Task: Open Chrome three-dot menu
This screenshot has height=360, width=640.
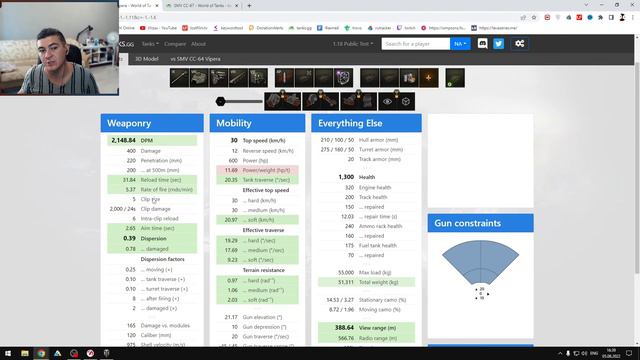Action: (633, 17)
